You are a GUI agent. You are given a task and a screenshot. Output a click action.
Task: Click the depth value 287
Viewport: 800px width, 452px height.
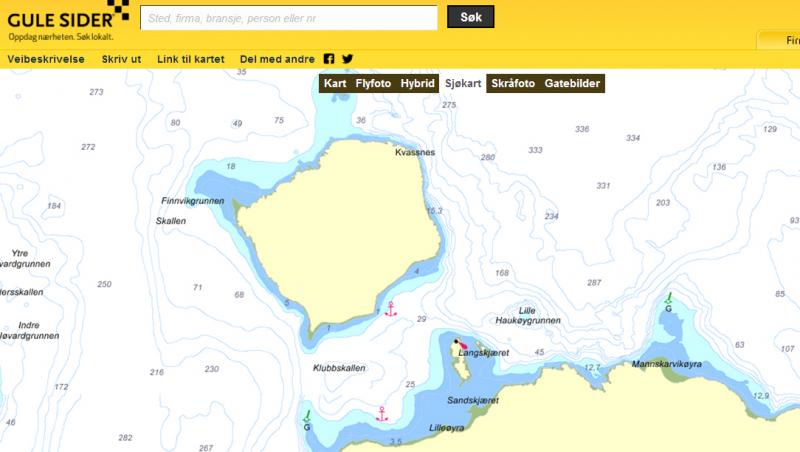(594, 283)
